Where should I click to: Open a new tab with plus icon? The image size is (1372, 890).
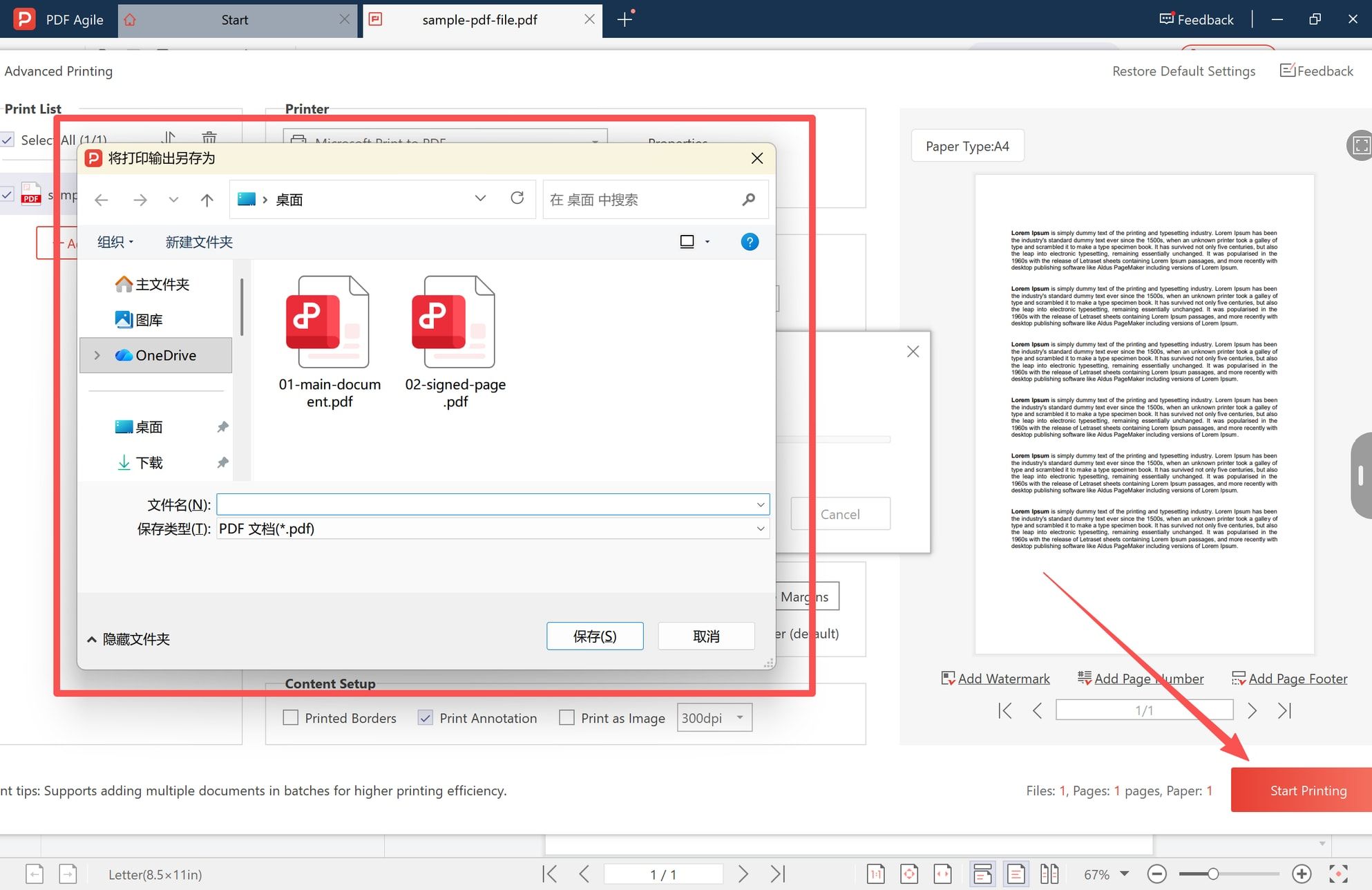click(x=625, y=19)
